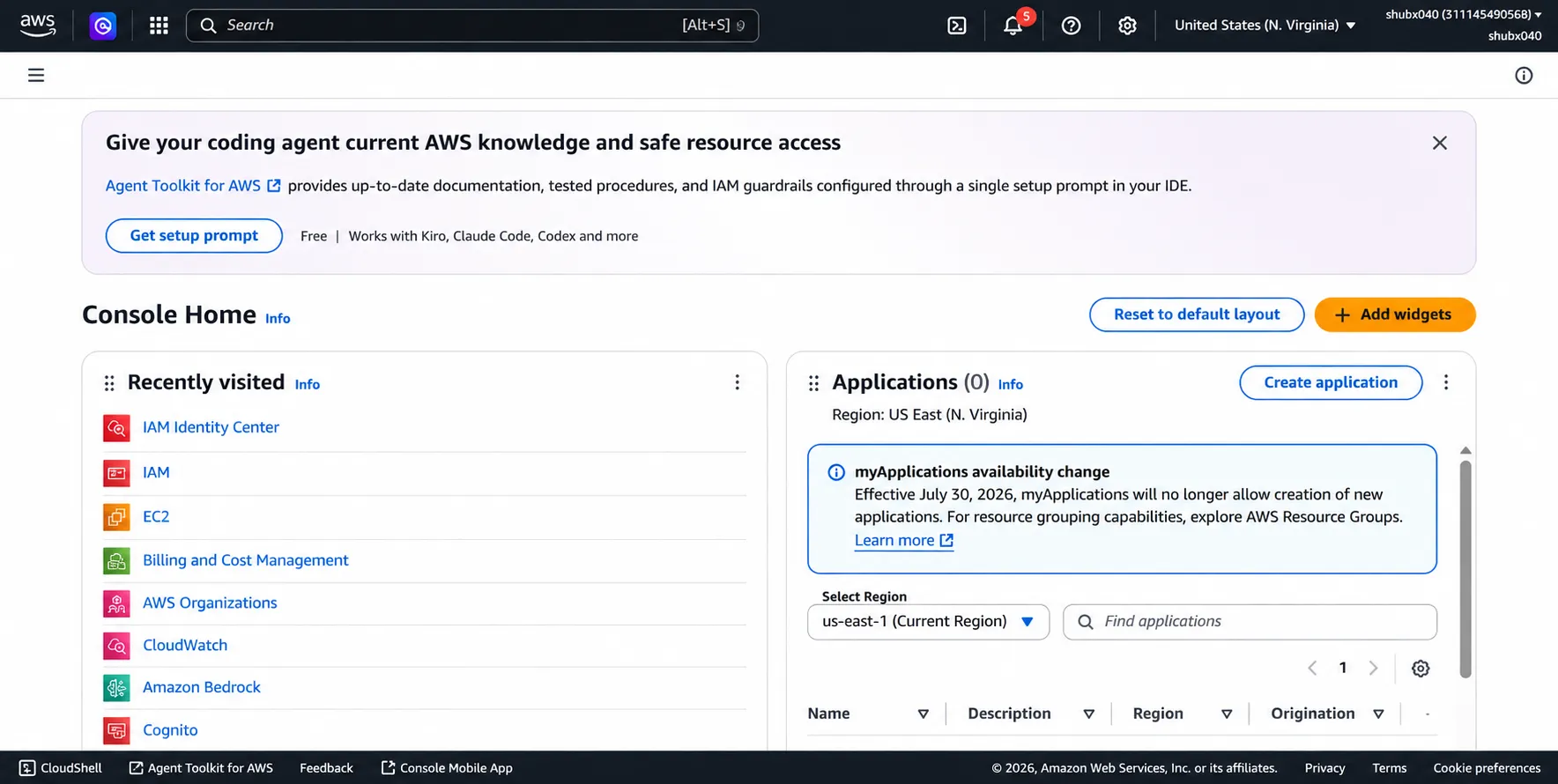Viewport: 1558px width, 784px height.
Task: Open CloudShell from the footer bar
Action: click(x=61, y=768)
